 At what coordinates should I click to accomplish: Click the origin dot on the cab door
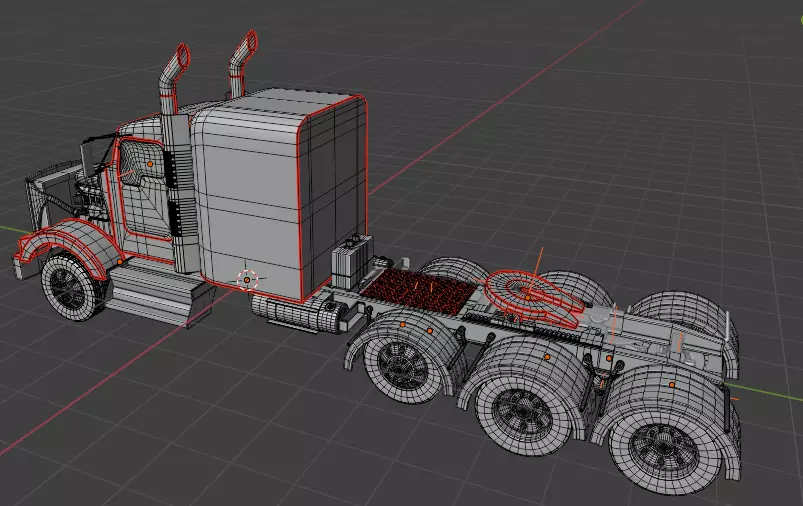click(150, 164)
